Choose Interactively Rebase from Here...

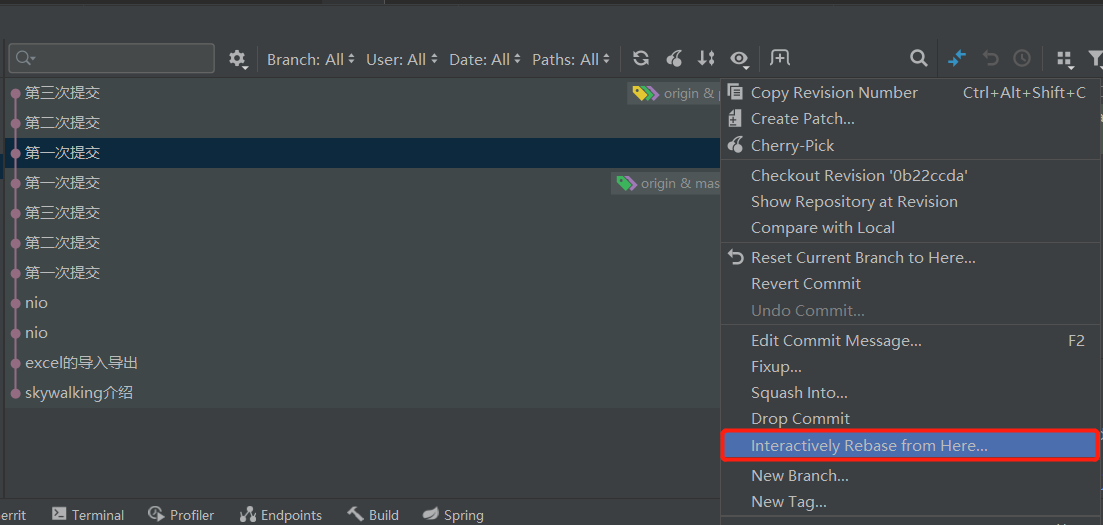(x=910, y=445)
